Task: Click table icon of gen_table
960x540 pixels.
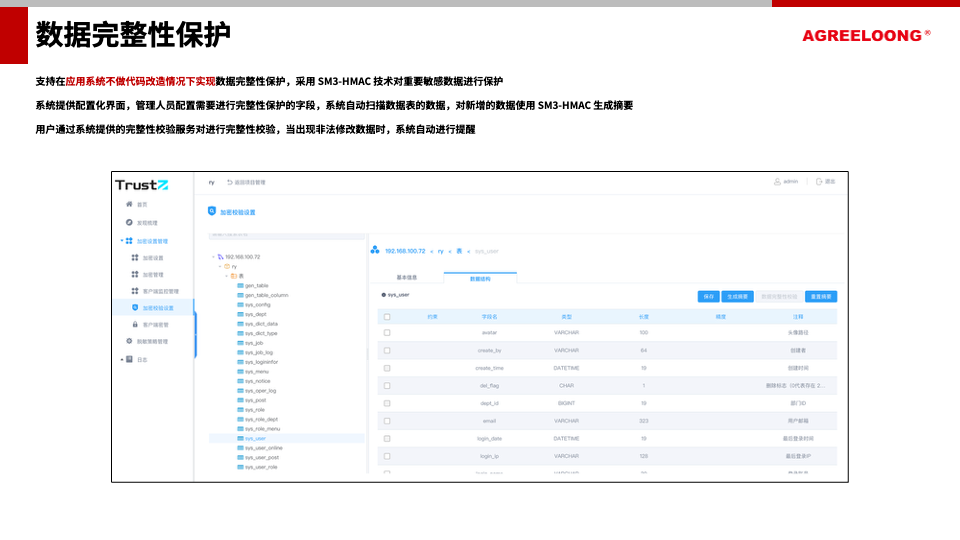Action: coord(240,285)
